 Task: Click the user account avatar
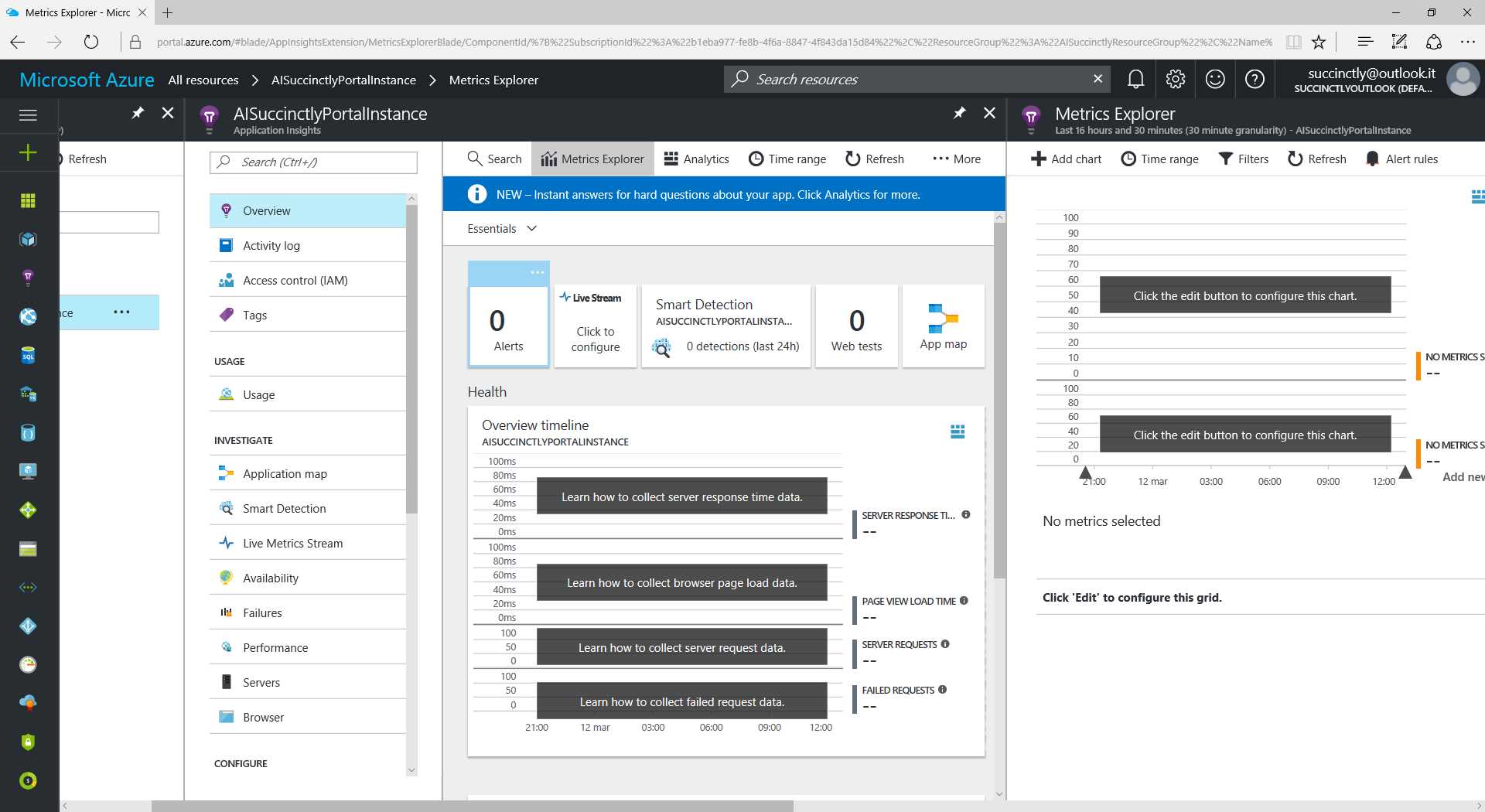(1463, 79)
